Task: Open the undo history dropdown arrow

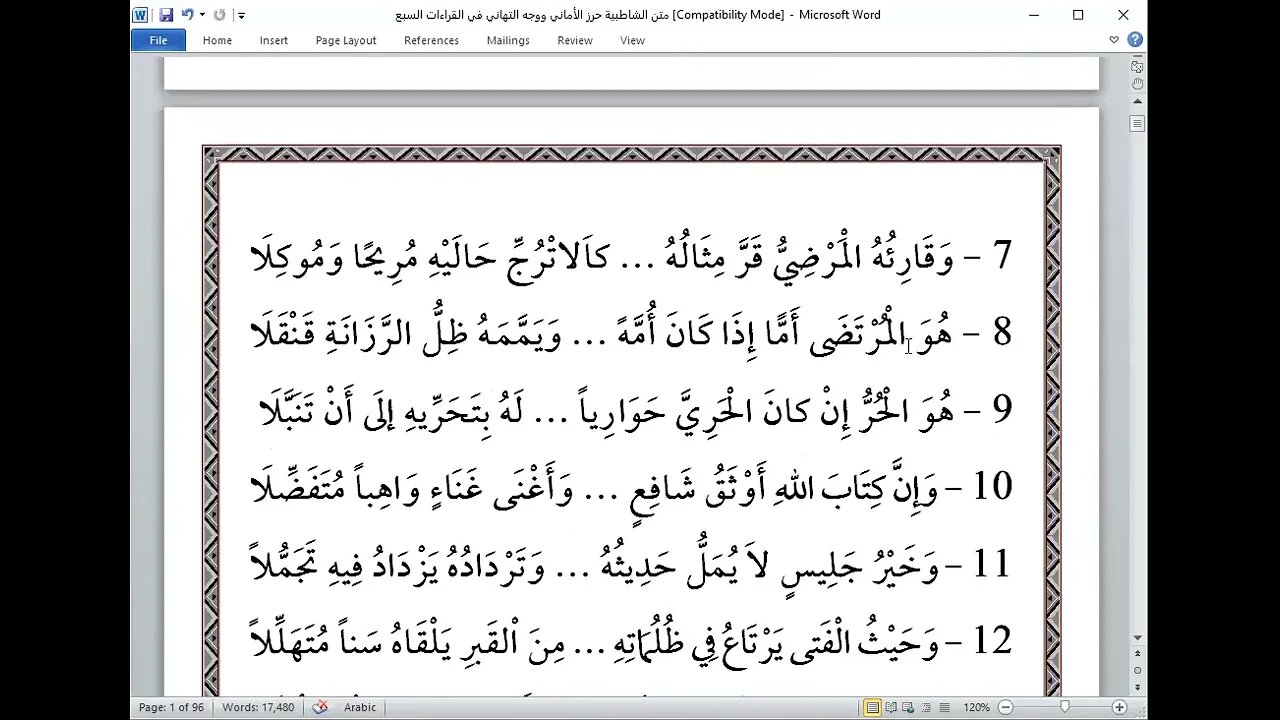Action: tap(201, 15)
